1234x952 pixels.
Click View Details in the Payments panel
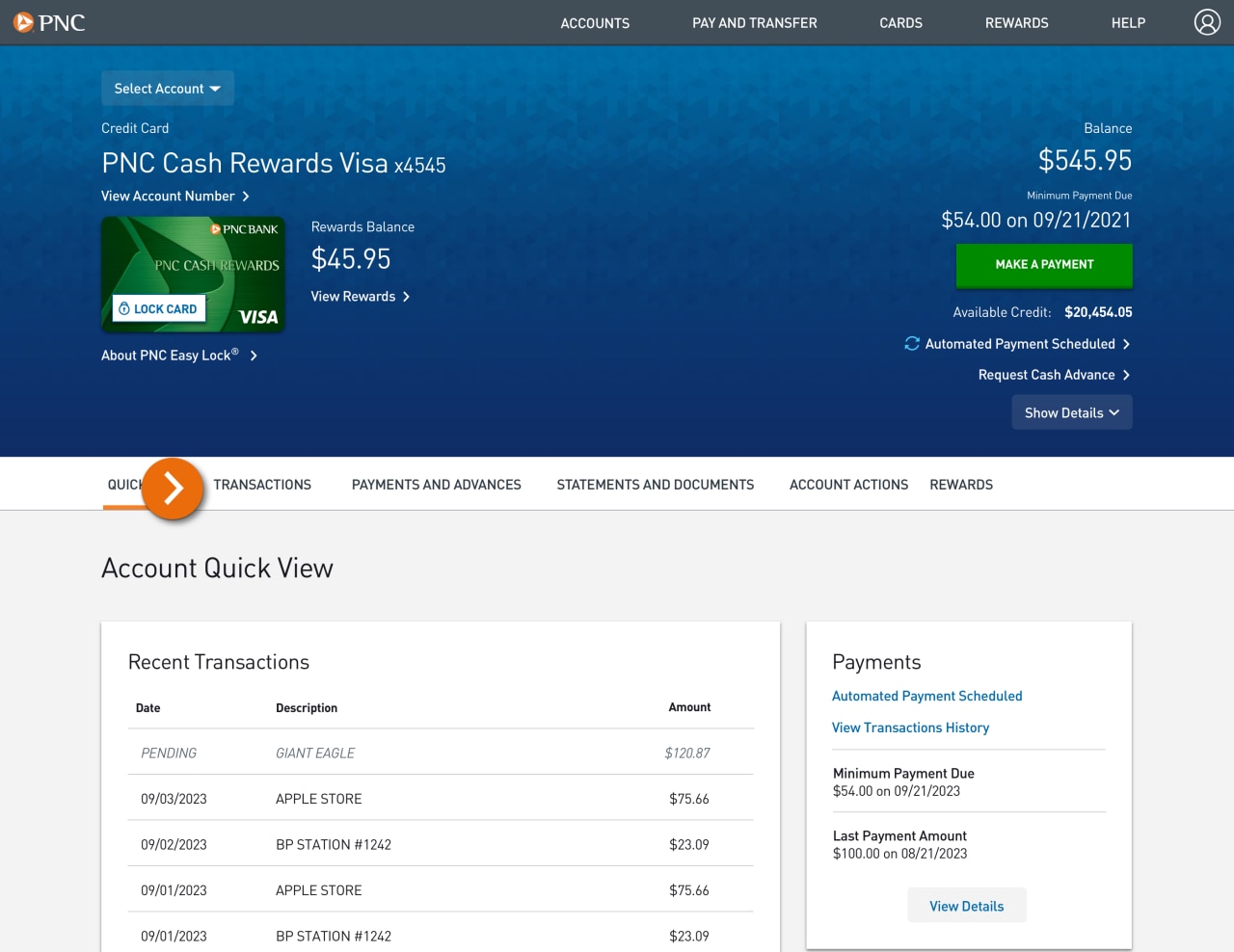(x=966, y=905)
